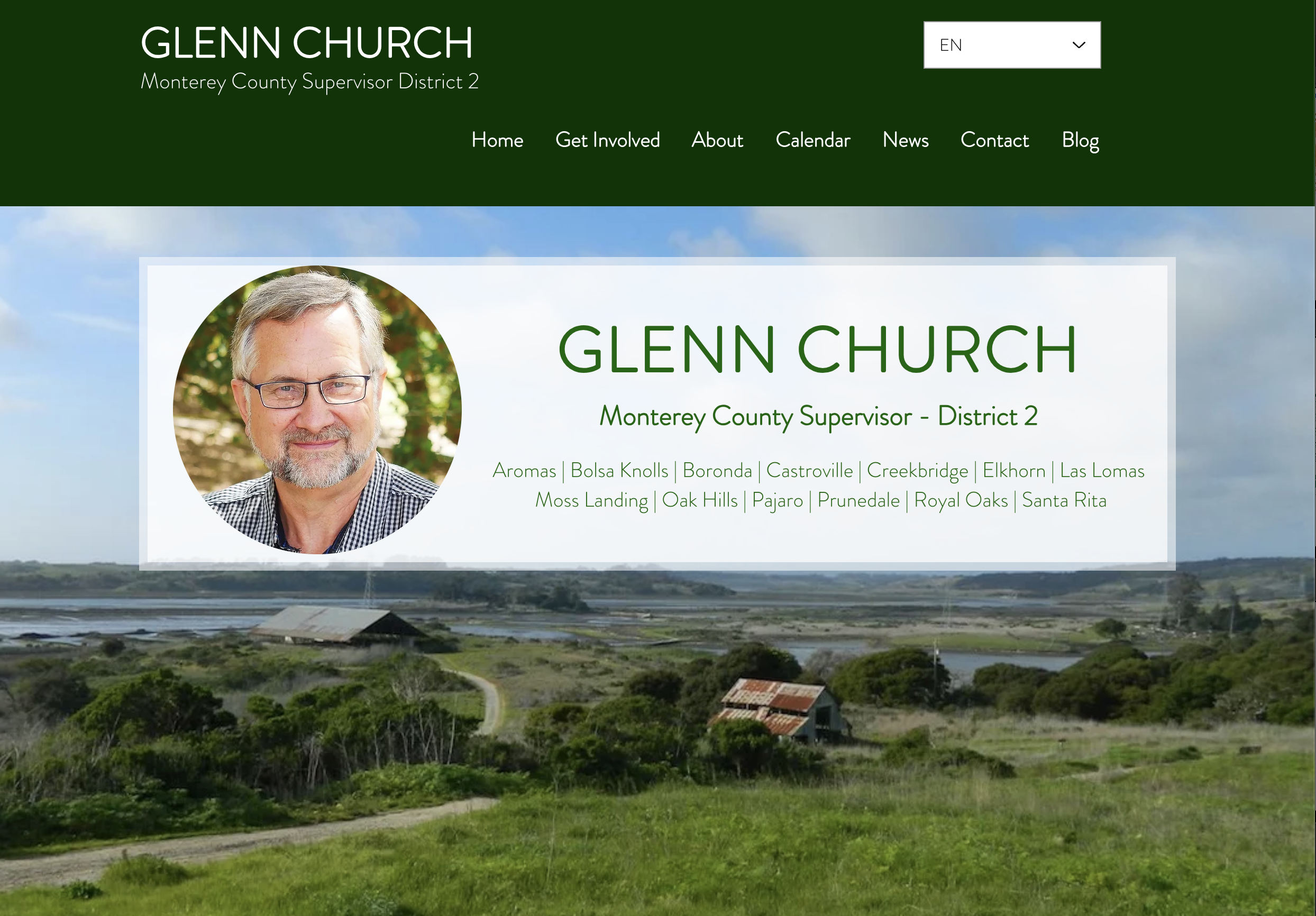Click the Aromas community name
Screen dimensions: 1316x916
(x=525, y=471)
